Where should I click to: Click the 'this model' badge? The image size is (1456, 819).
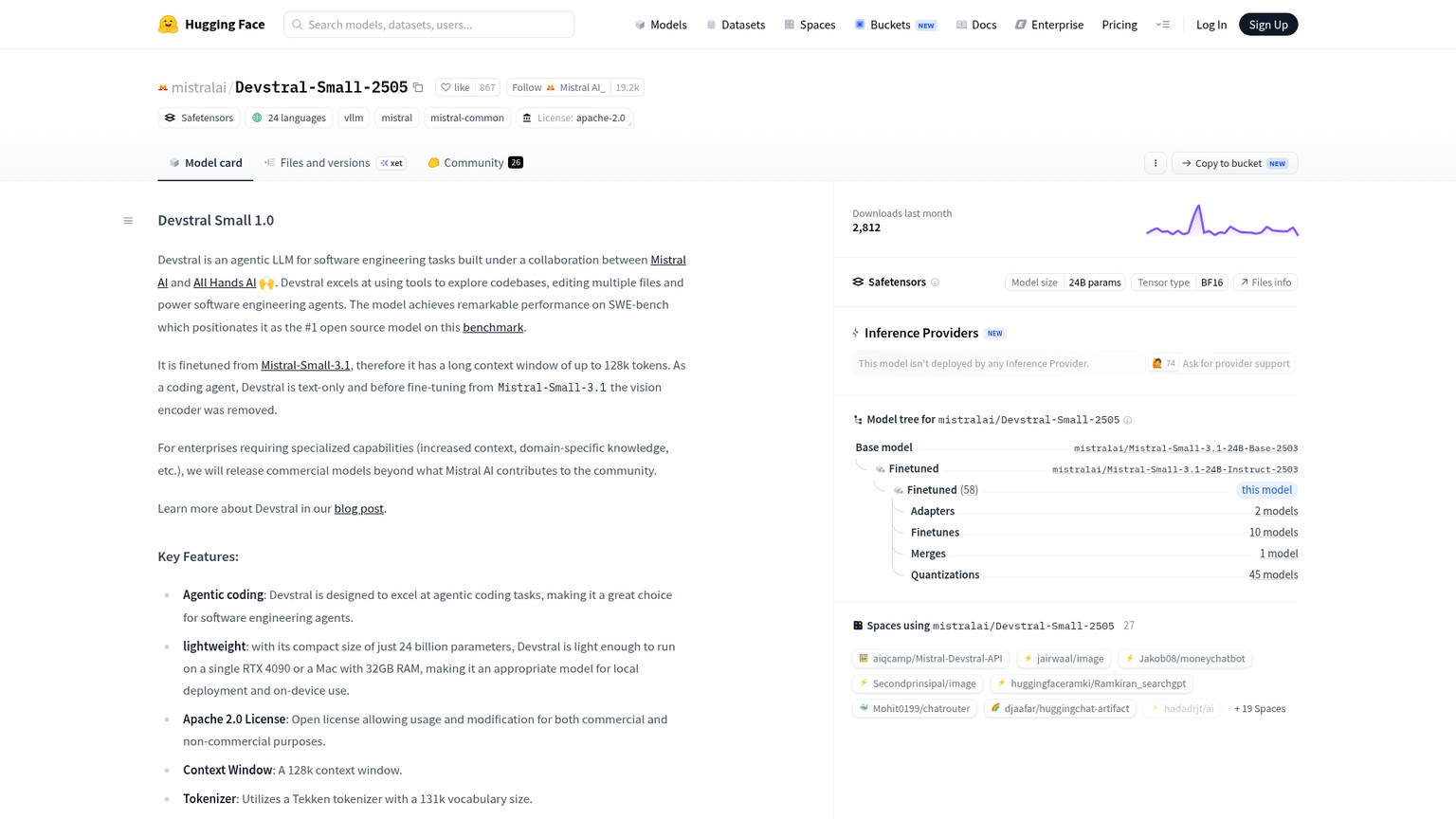click(x=1267, y=490)
